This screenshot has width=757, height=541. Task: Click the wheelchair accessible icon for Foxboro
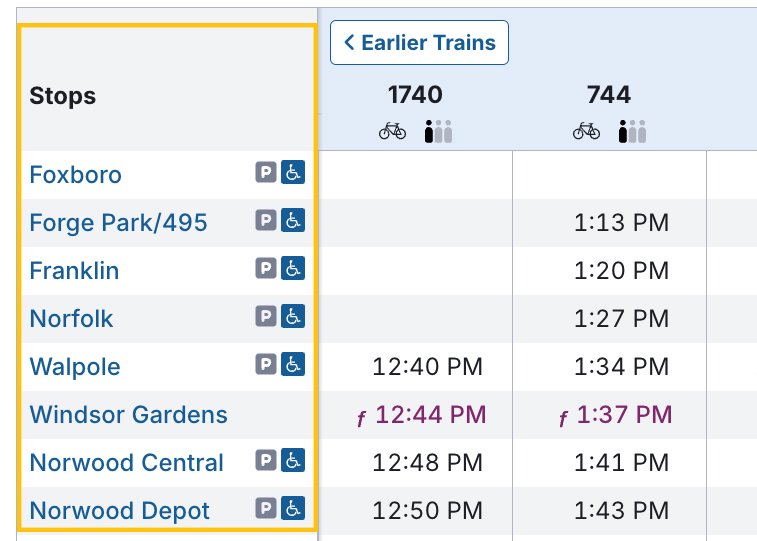tap(292, 172)
